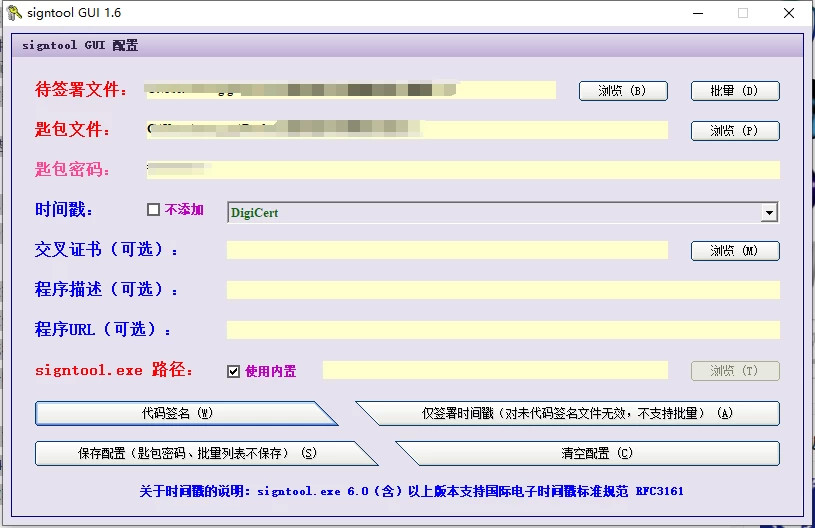
Task: Click the 程序URL (可选) input field
Action: point(503,330)
